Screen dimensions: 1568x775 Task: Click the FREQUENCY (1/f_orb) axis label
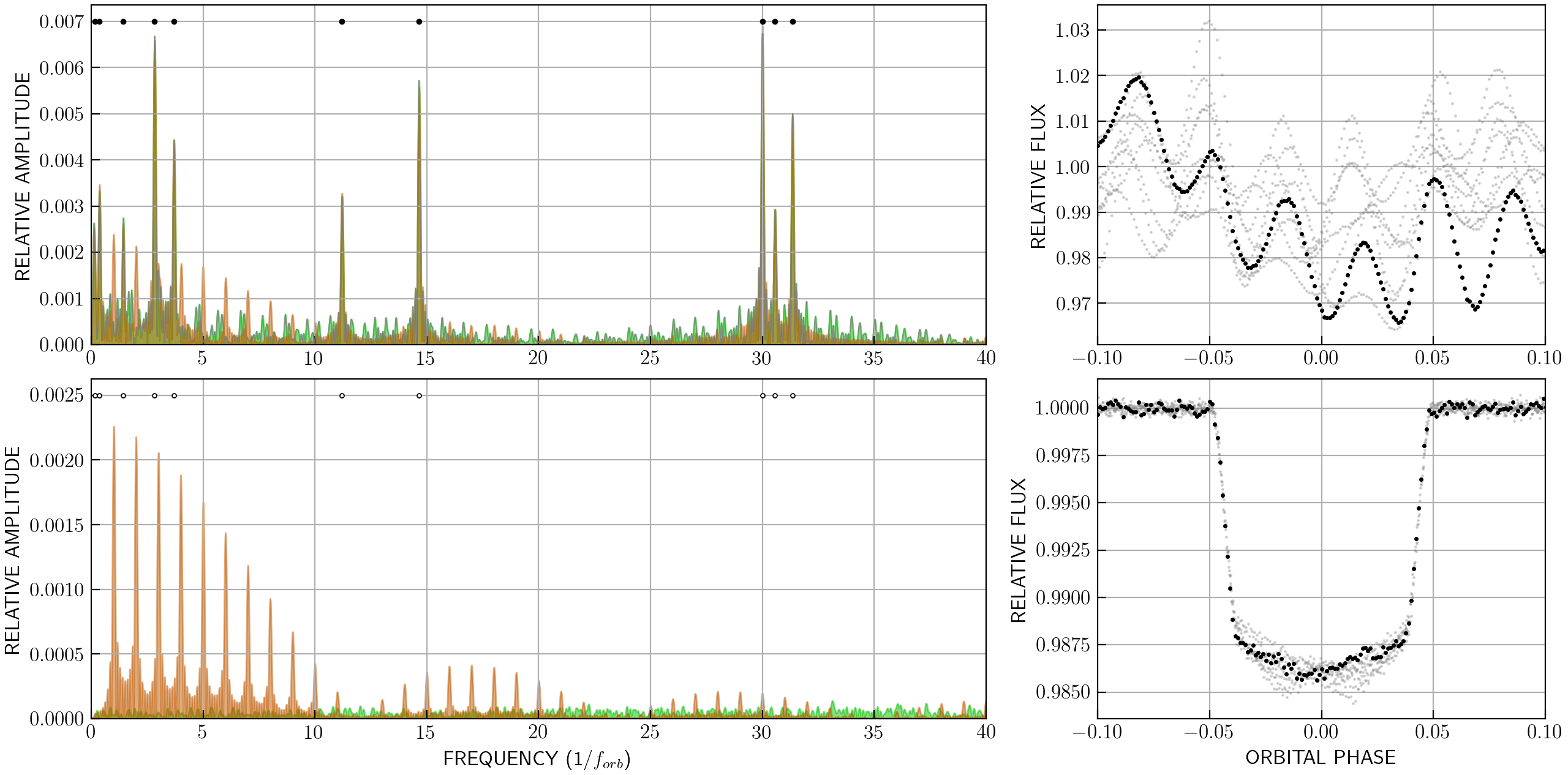pyautogui.click(x=537, y=759)
